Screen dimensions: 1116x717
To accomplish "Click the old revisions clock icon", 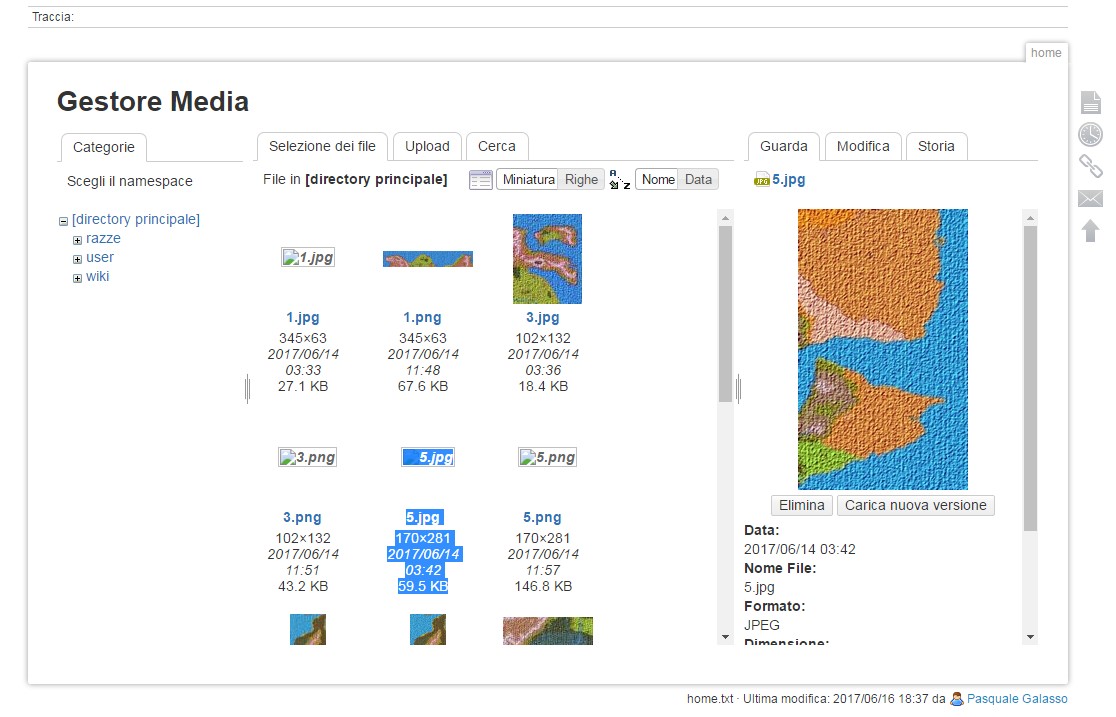I will pos(1090,133).
